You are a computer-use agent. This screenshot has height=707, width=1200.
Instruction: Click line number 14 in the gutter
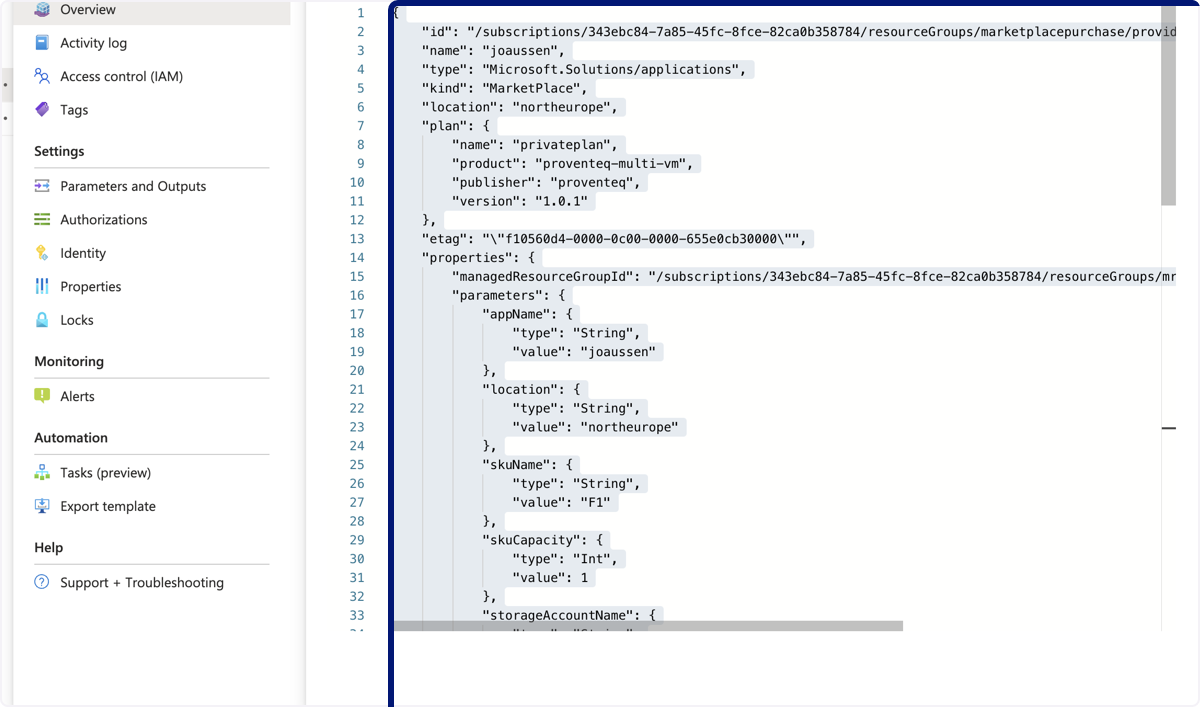357,257
